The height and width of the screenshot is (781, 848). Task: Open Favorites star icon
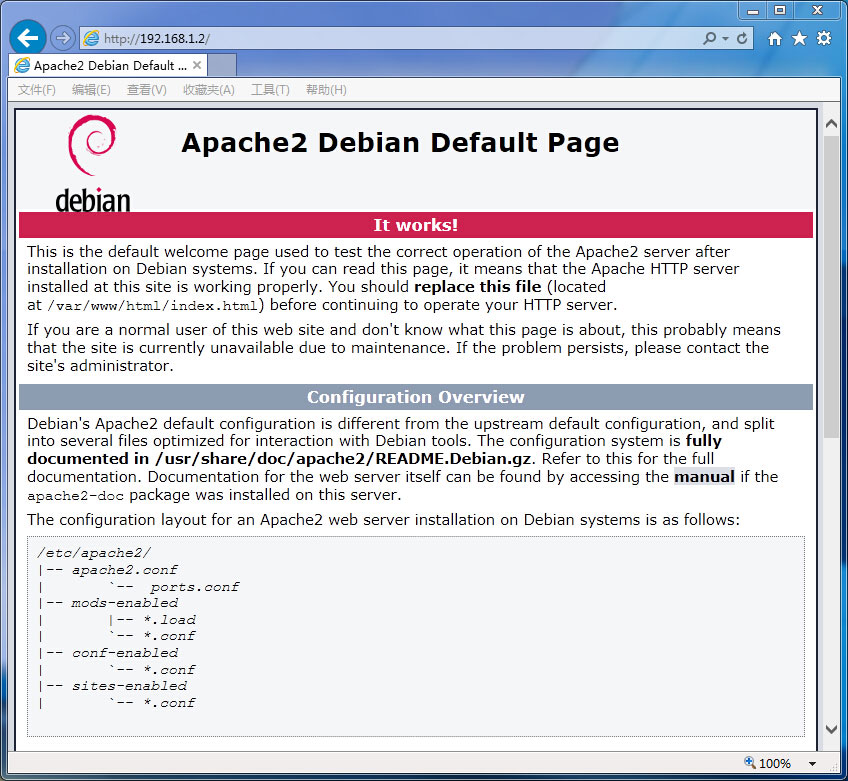[x=799, y=38]
